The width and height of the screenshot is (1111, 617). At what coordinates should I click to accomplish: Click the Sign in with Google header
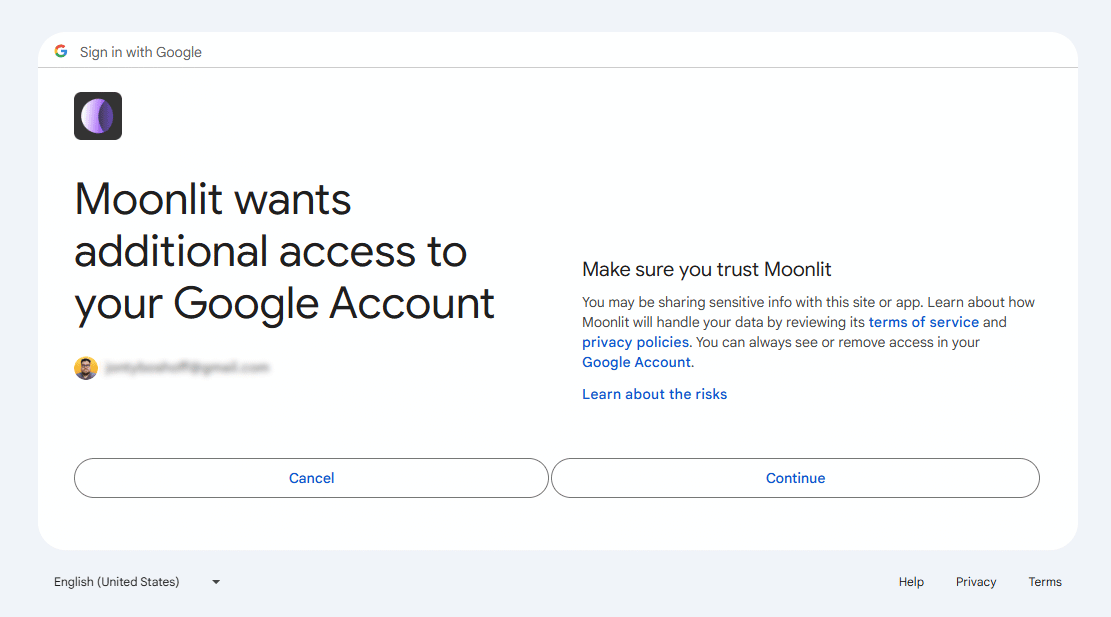click(x=140, y=51)
